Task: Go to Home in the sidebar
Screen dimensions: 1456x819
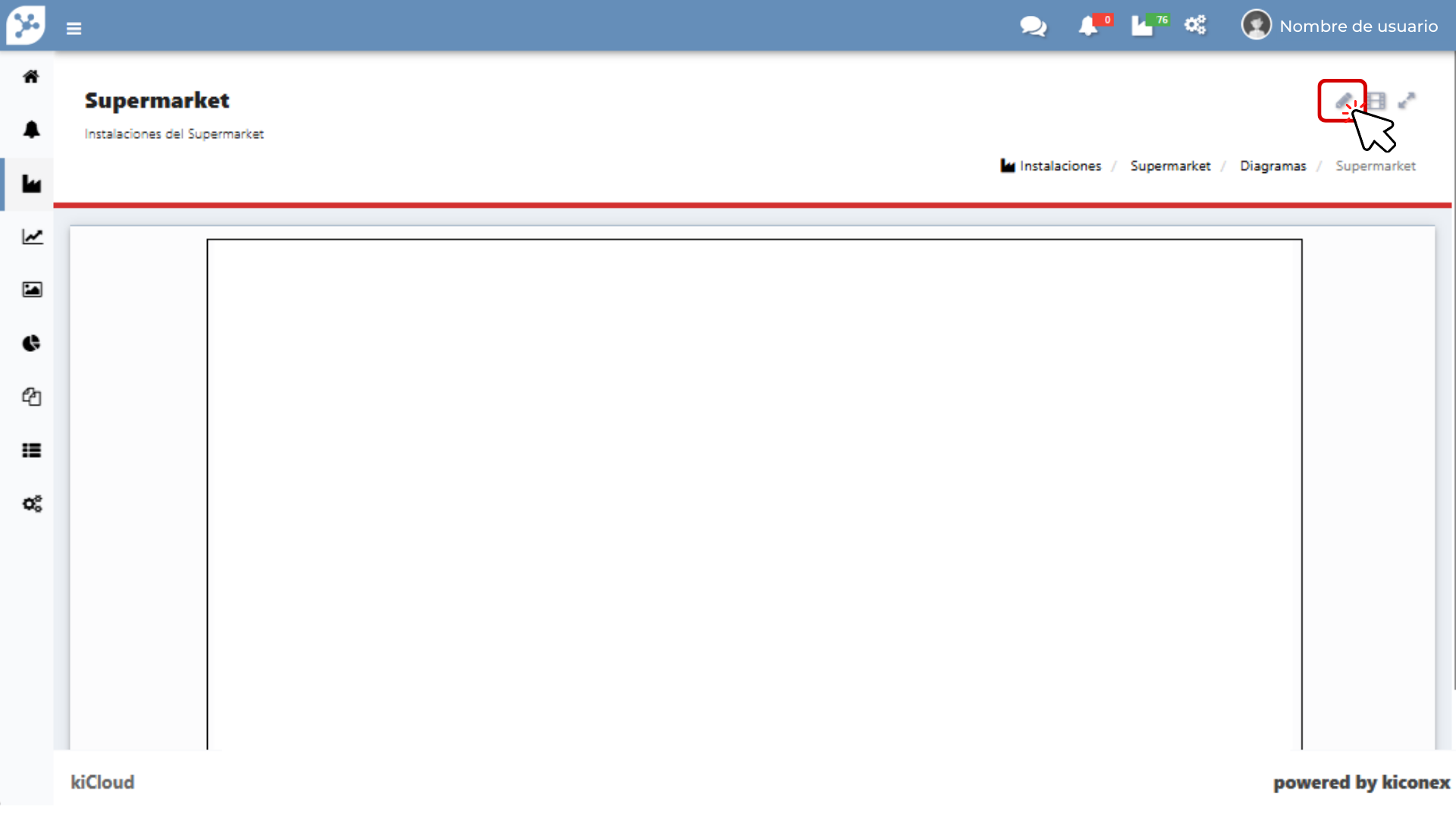Action: pyautogui.click(x=31, y=77)
